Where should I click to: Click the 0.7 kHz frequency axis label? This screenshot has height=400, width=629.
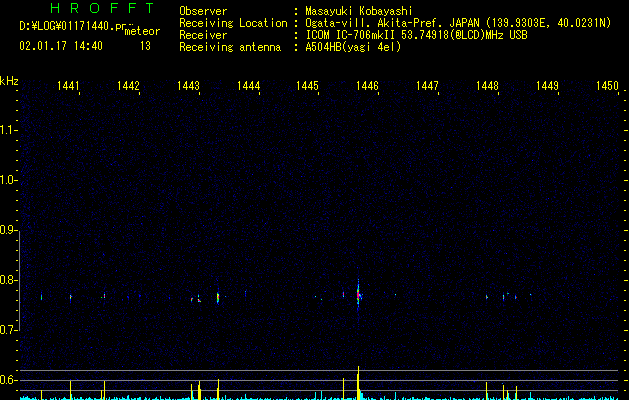click(x=8, y=330)
